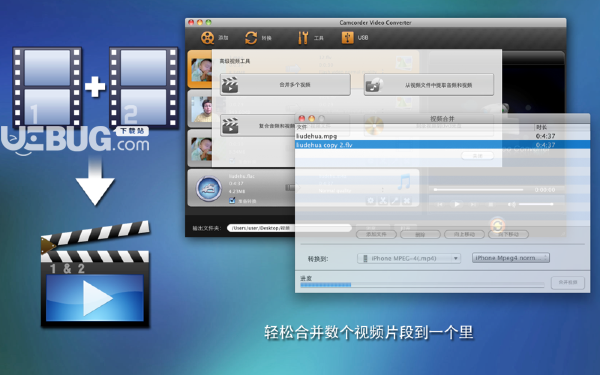Open the Tools wrench icon
The image size is (600, 375).
click(303, 38)
